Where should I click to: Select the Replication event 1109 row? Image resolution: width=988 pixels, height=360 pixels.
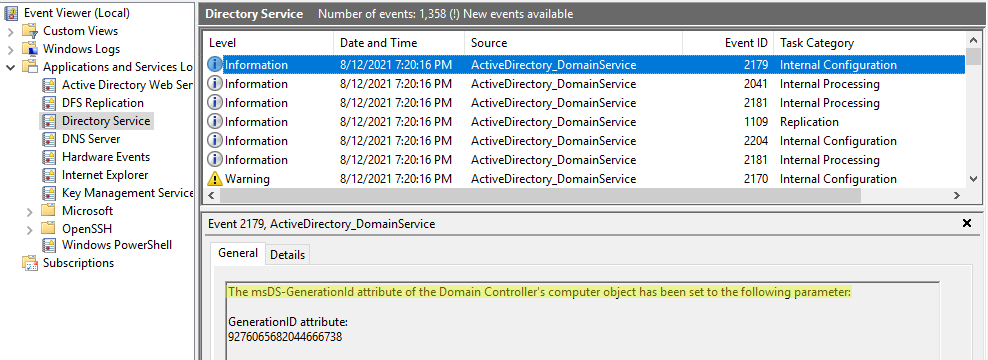click(x=585, y=122)
